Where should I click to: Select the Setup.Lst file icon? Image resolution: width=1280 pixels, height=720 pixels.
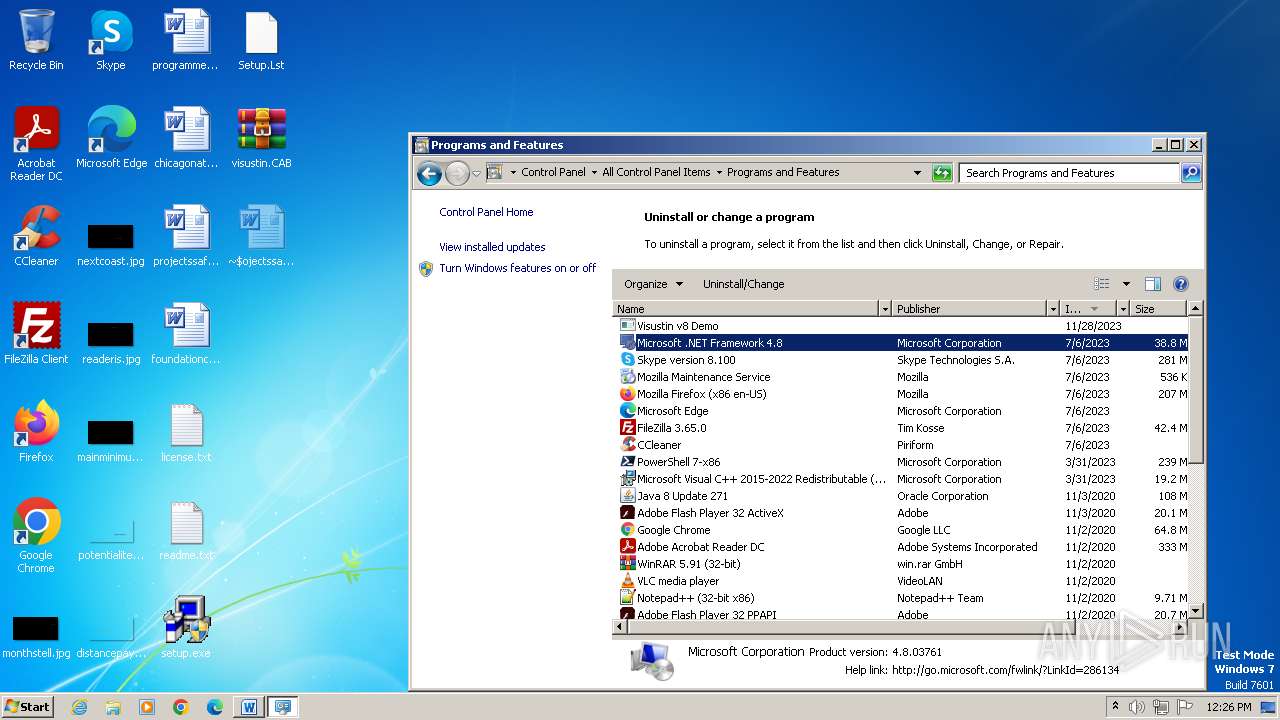point(261,40)
